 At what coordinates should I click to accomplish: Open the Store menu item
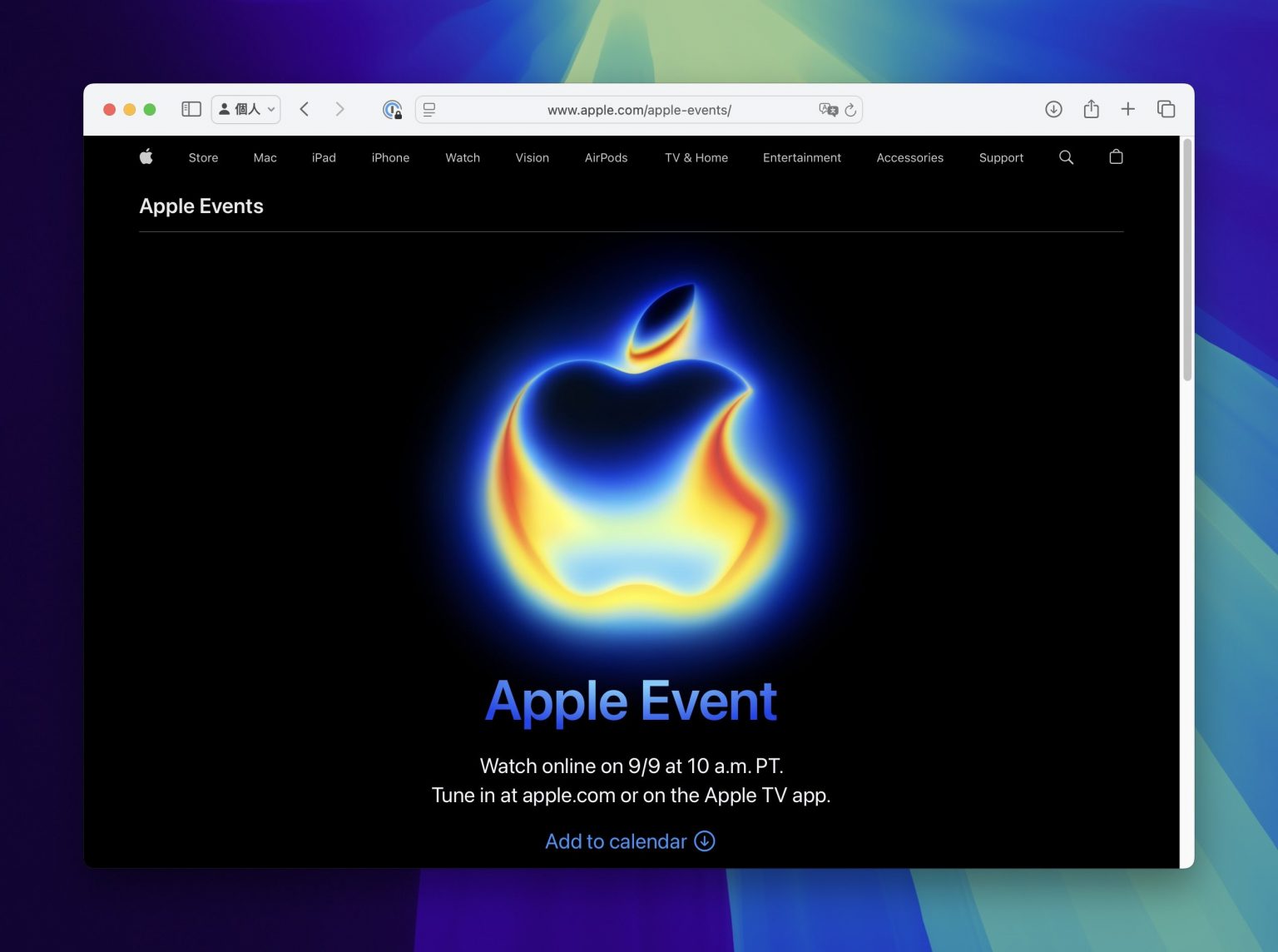[x=203, y=157]
